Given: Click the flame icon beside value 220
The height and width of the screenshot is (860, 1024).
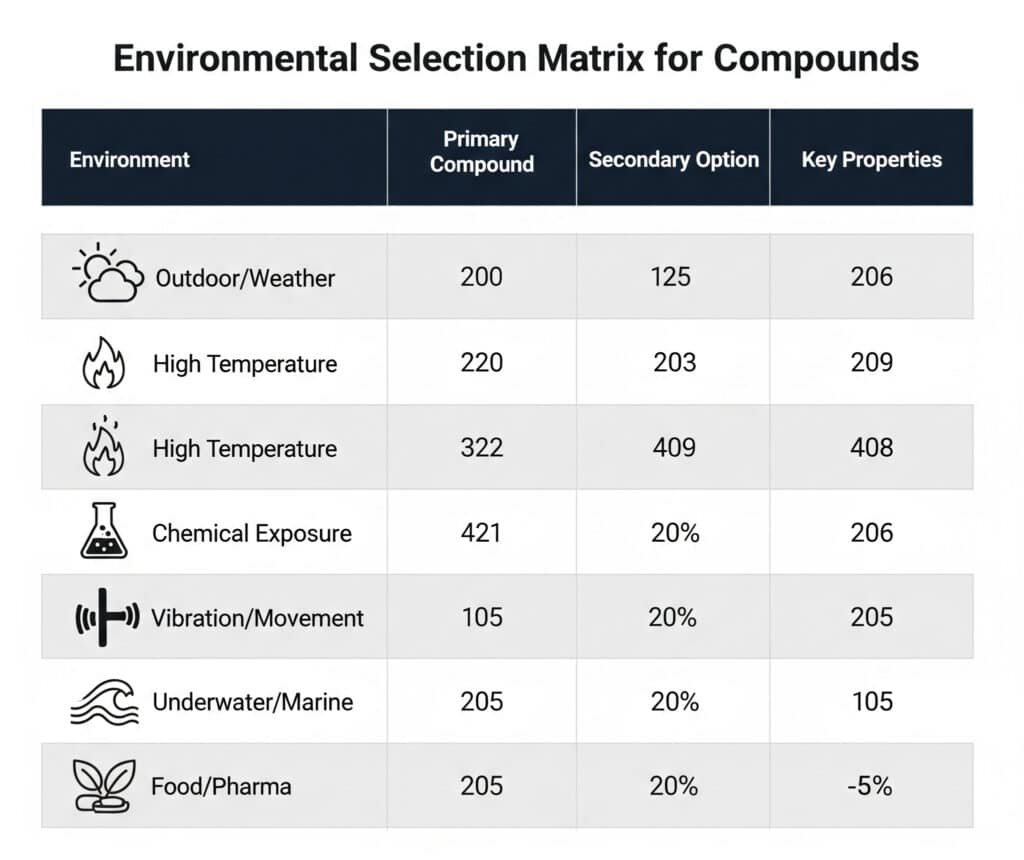Looking at the screenshot, I should (103, 363).
